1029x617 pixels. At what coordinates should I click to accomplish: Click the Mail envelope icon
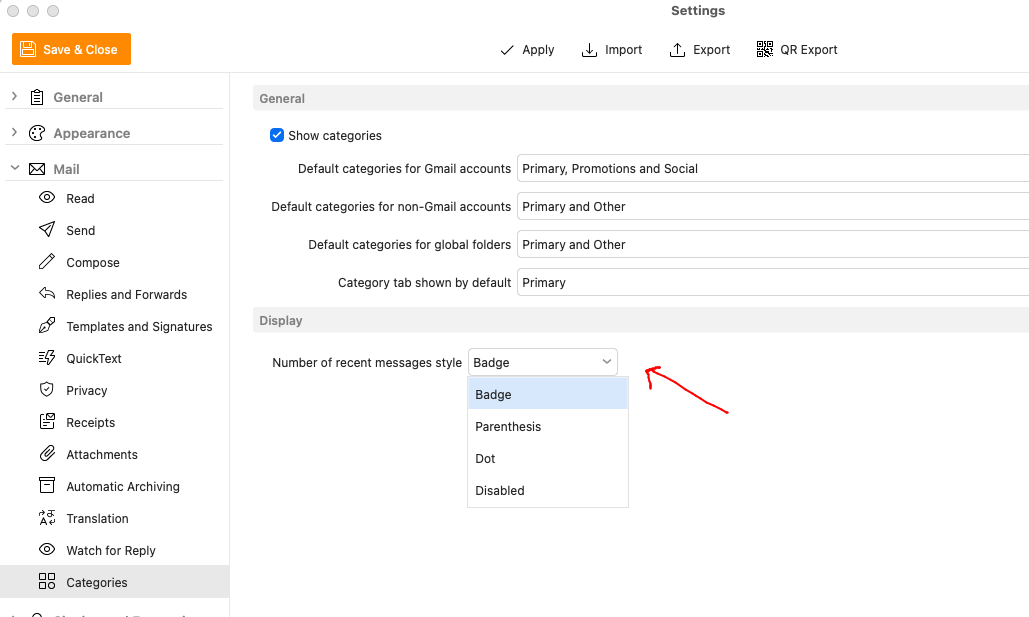37,169
